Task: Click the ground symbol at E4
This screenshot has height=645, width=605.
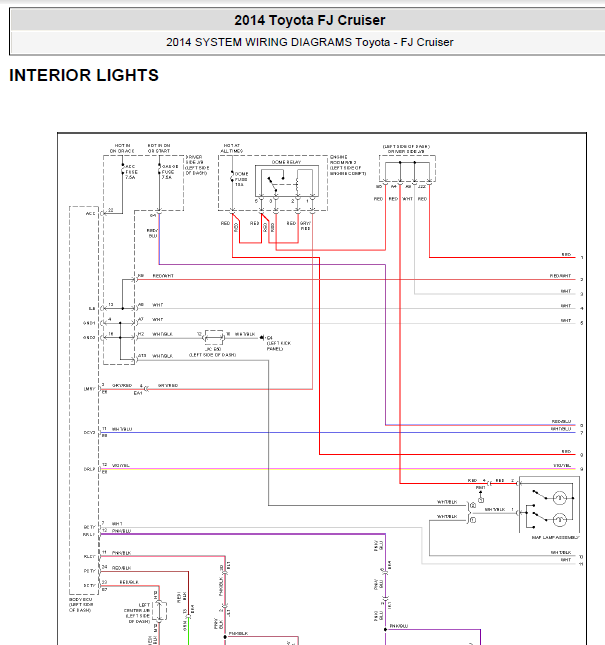Action: pyautogui.click(x=262, y=338)
